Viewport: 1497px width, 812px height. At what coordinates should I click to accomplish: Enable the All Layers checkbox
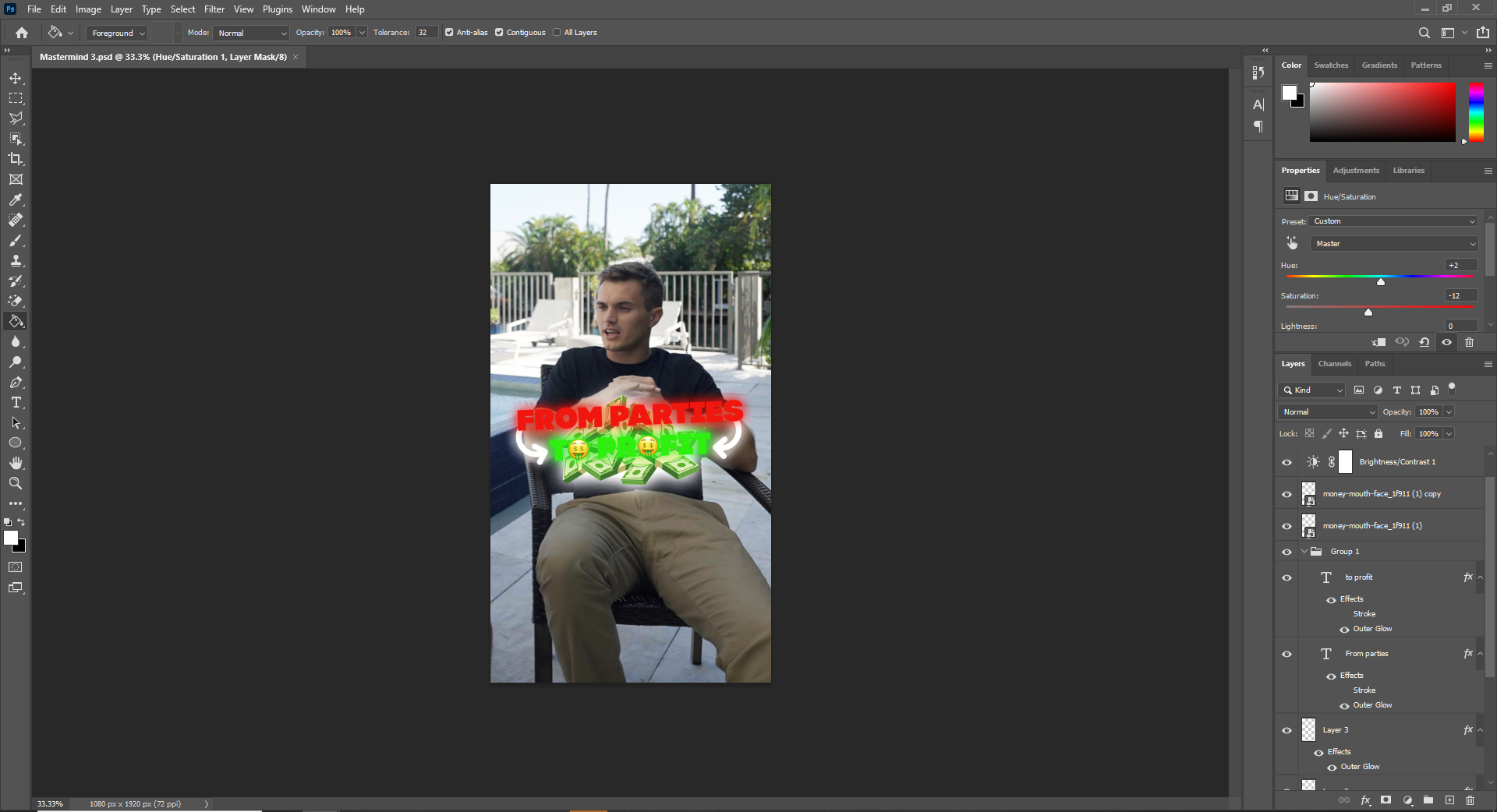pos(557,33)
